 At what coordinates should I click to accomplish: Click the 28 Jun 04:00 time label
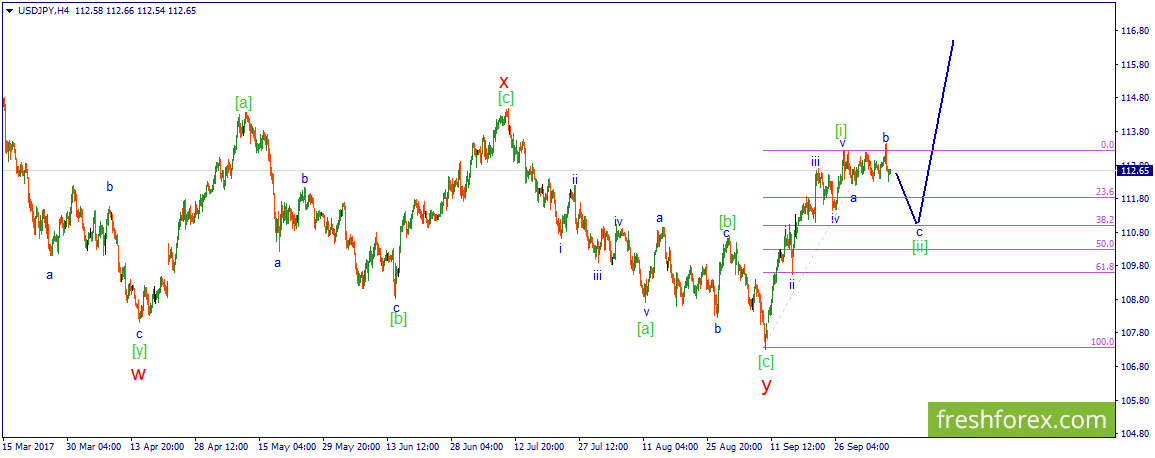tap(477, 447)
